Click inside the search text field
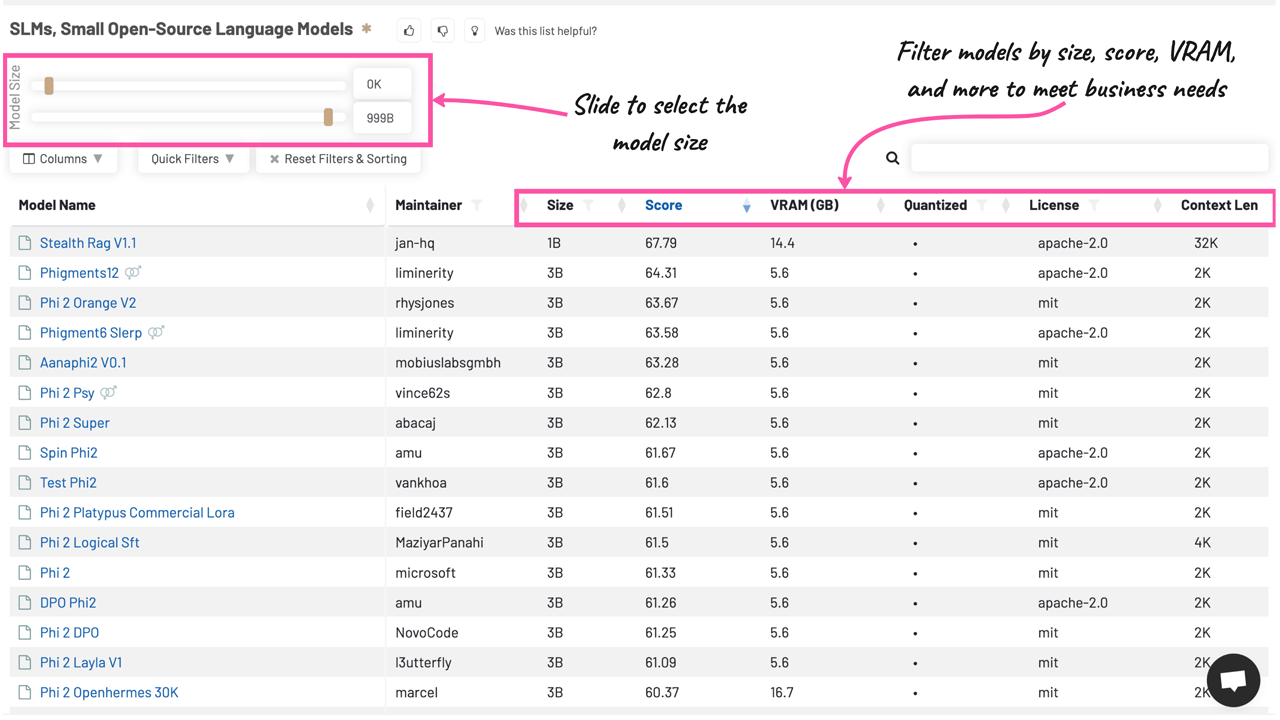Screen dimensions: 1280x720 1088,157
